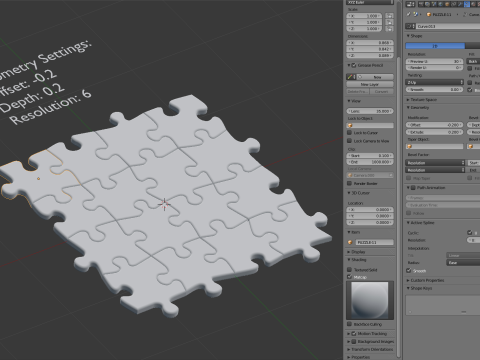
Task: Click the New Layer button
Action: tap(370, 84)
